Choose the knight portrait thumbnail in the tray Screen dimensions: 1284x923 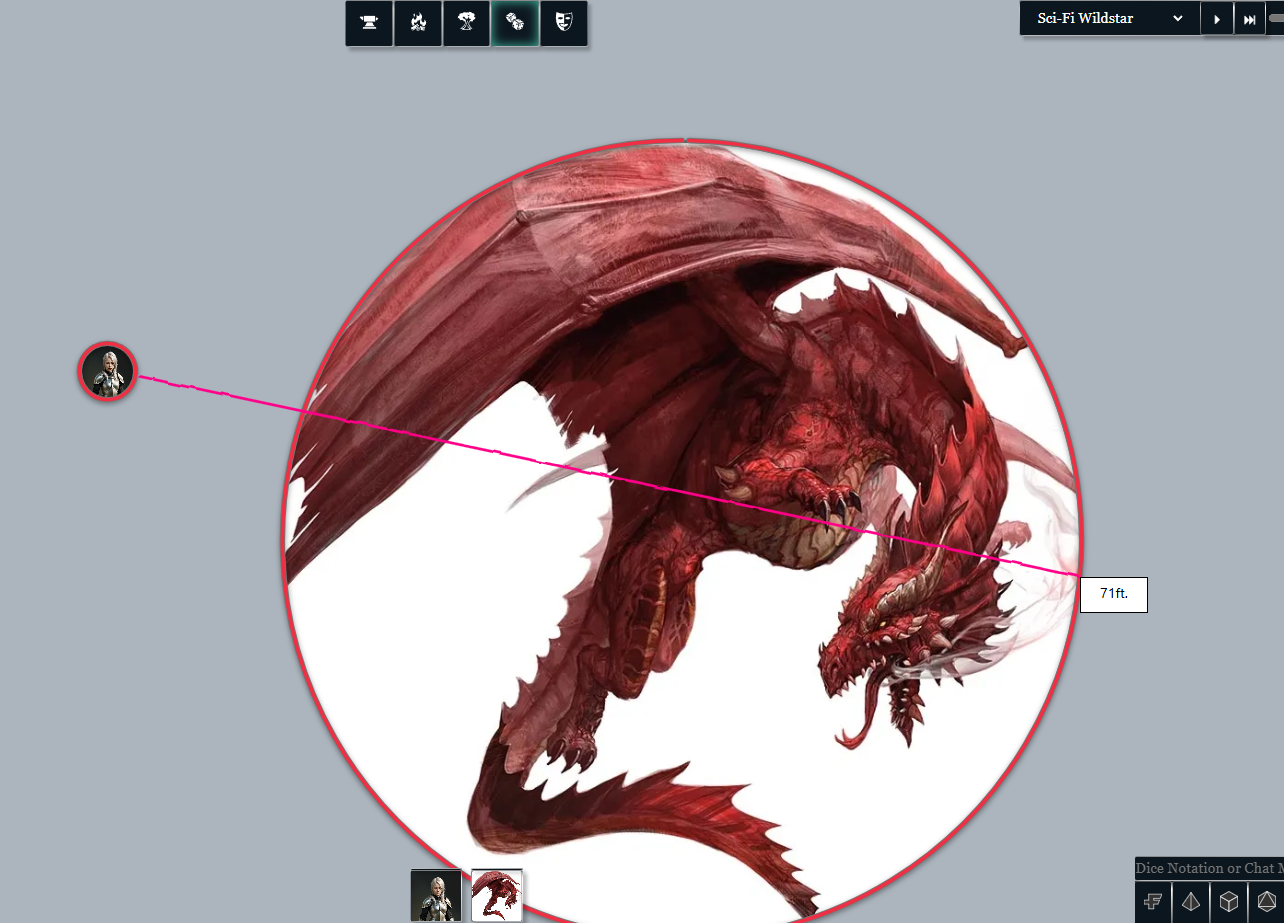(x=436, y=895)
